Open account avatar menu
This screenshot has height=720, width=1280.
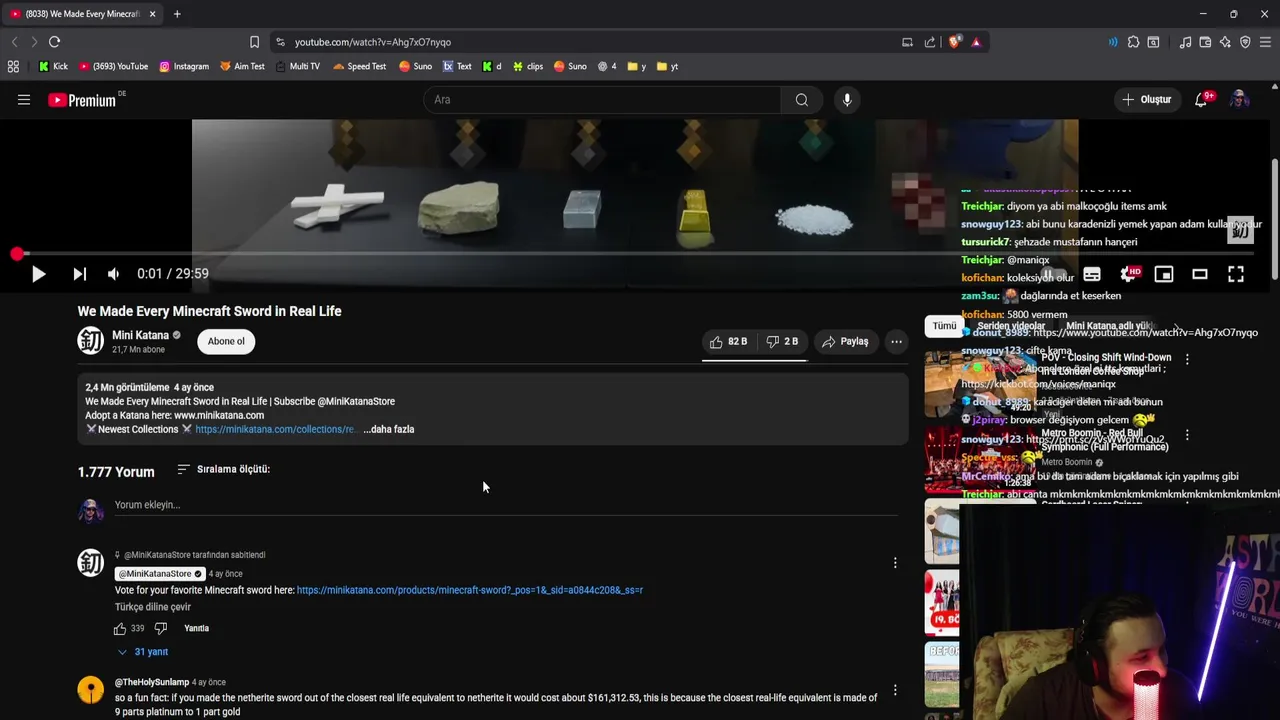[x=1239, y=100]
